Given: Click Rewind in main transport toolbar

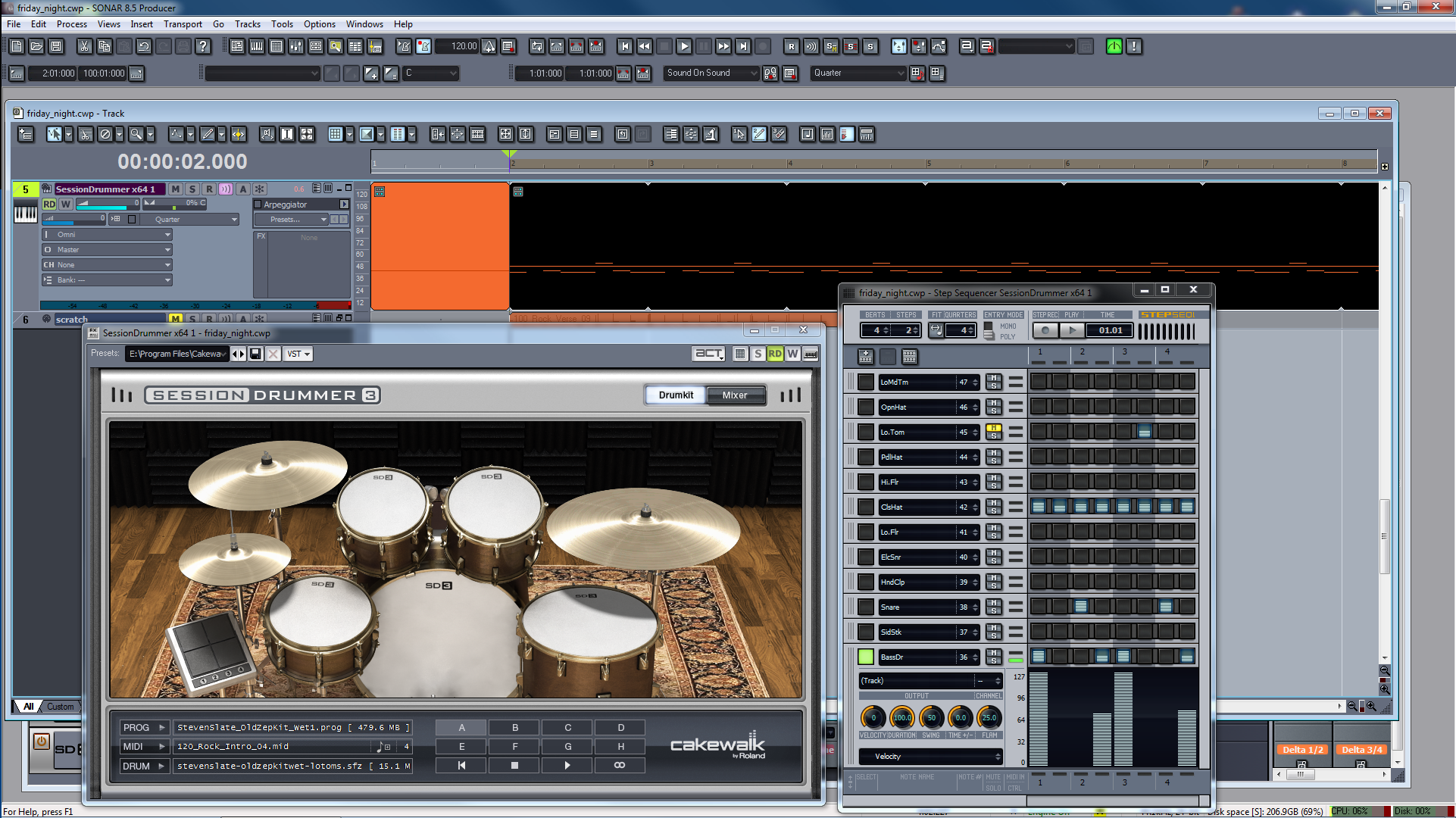Looking at the screenshot, I should pos(645,46).
